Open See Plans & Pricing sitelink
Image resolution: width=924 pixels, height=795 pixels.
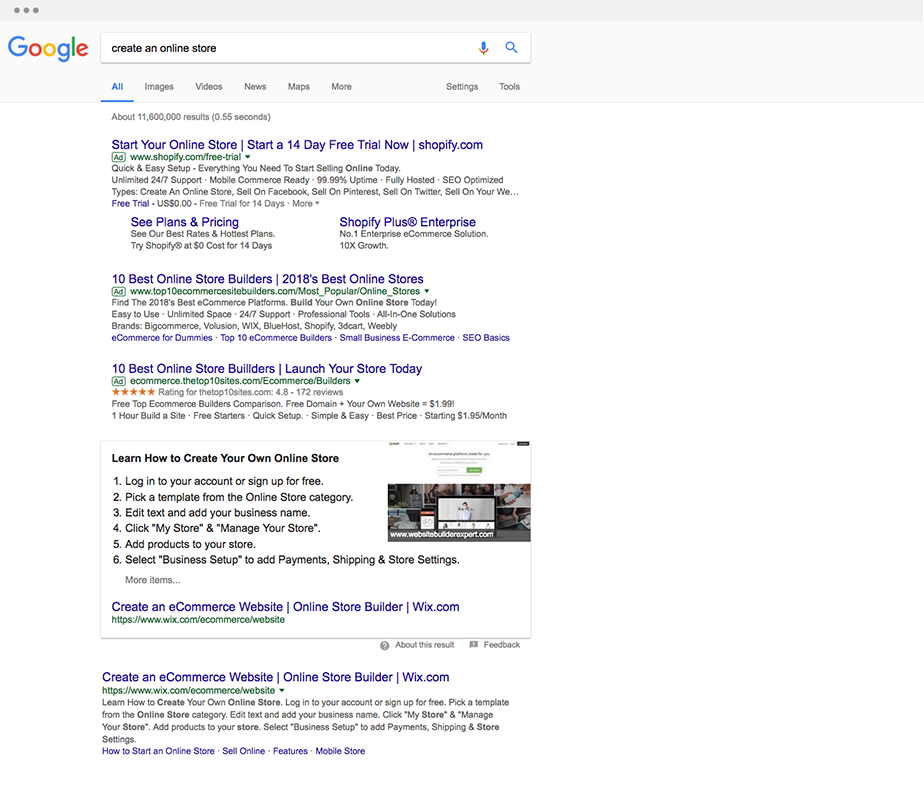(184, 222)
